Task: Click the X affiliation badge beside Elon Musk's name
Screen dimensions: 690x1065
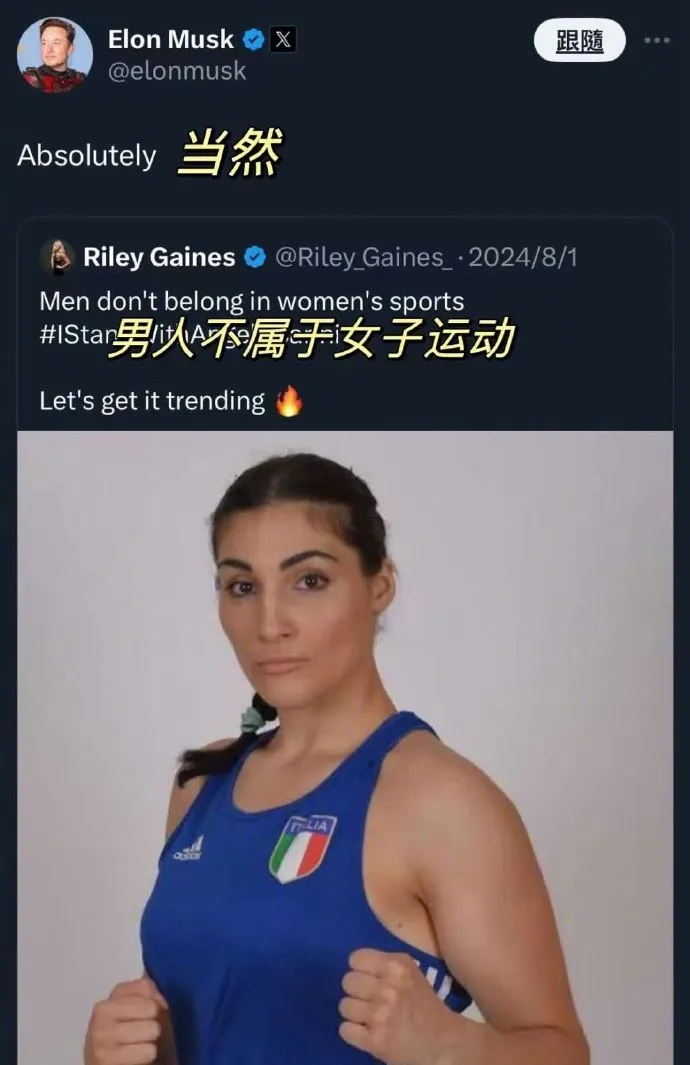Action: (x=283, y=40)
